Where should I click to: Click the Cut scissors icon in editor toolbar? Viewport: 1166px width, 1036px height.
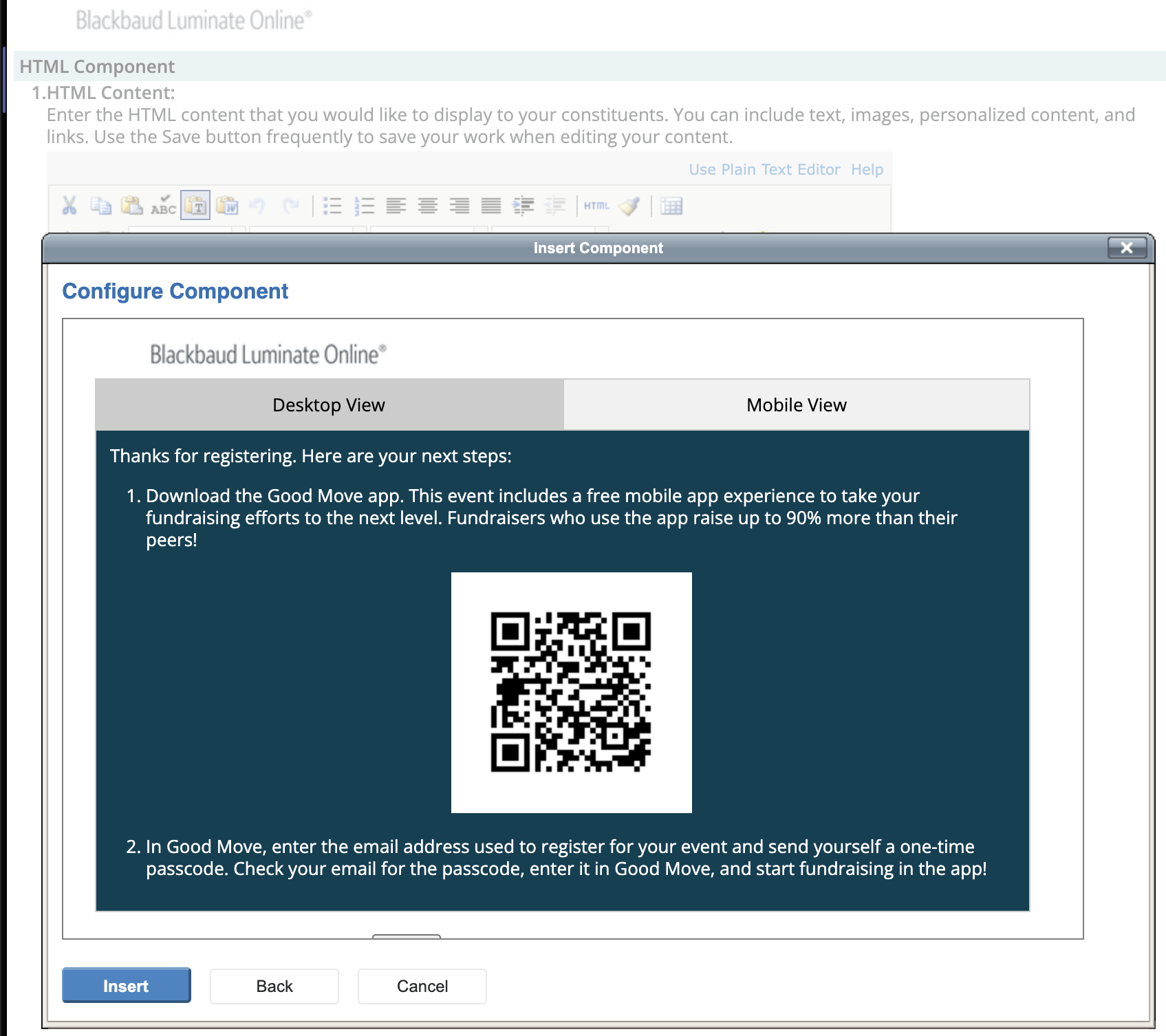[x=69, y=206]
